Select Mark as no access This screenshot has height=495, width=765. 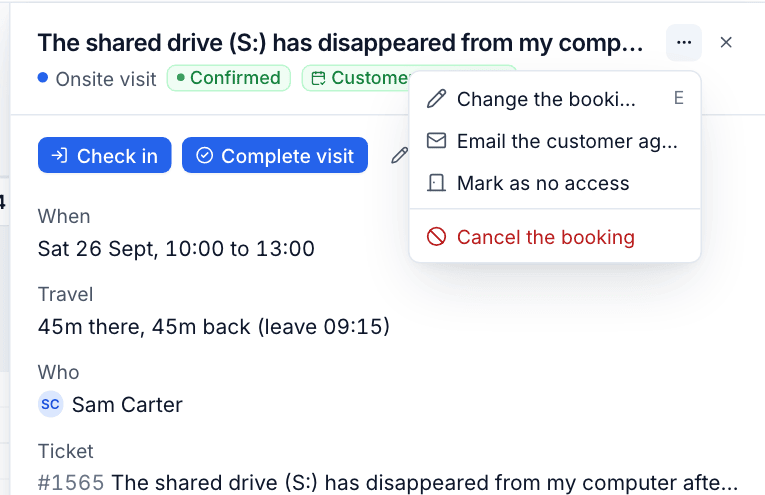pos(555,183)
